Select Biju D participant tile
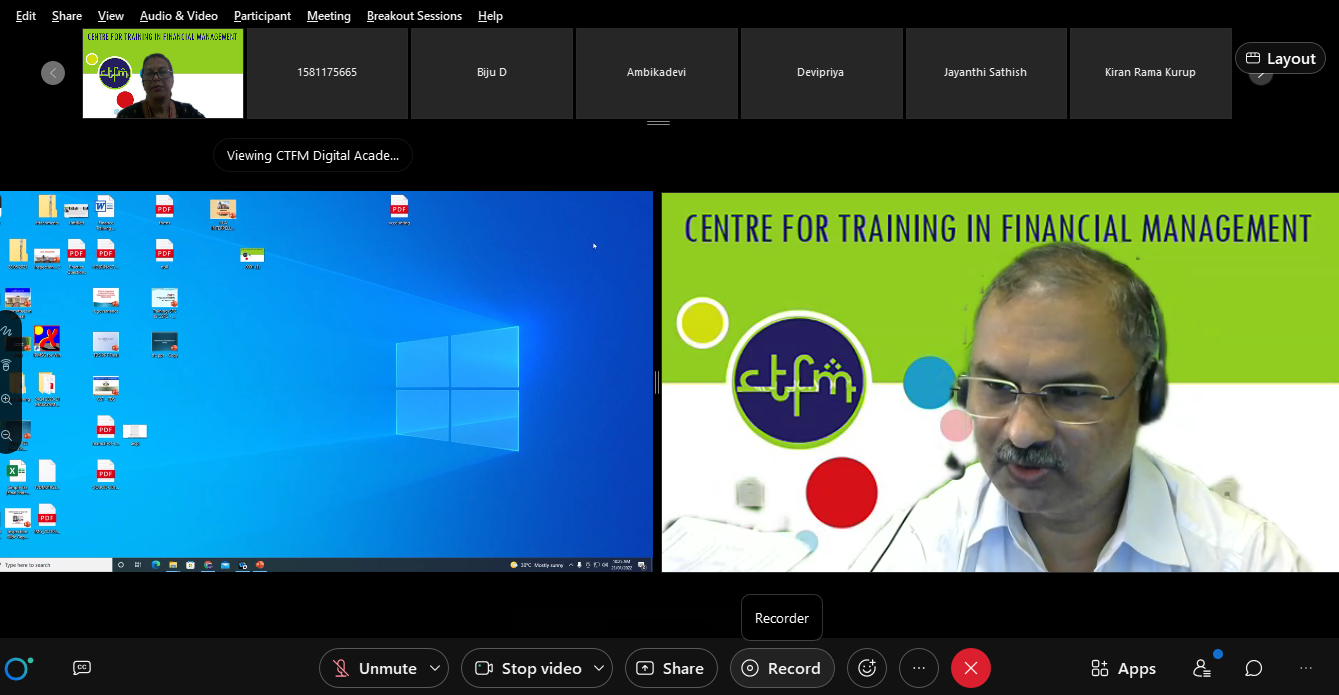 click(x=492, y=73)
